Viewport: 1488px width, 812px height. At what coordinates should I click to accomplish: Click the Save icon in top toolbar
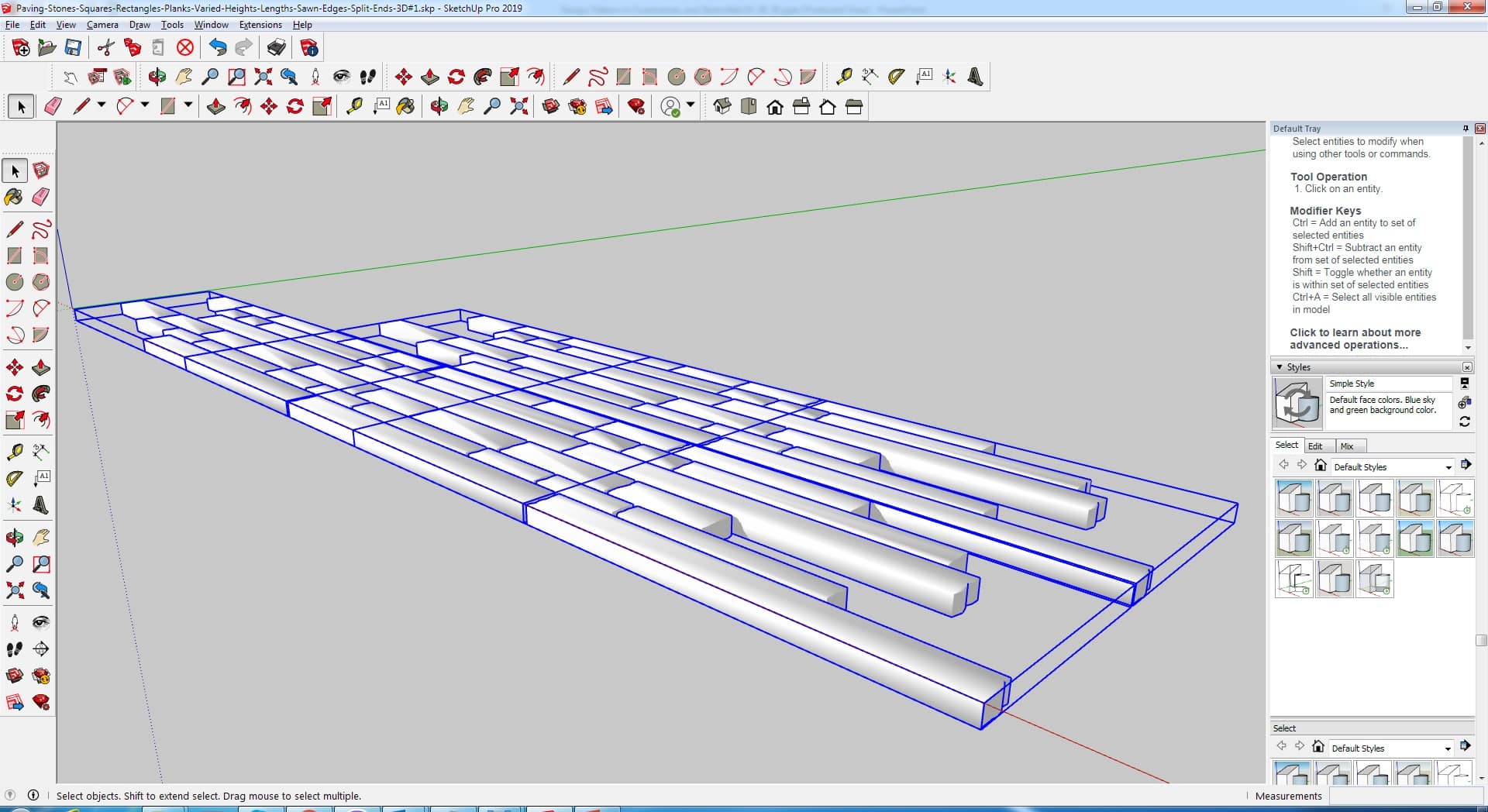[73, 48]
